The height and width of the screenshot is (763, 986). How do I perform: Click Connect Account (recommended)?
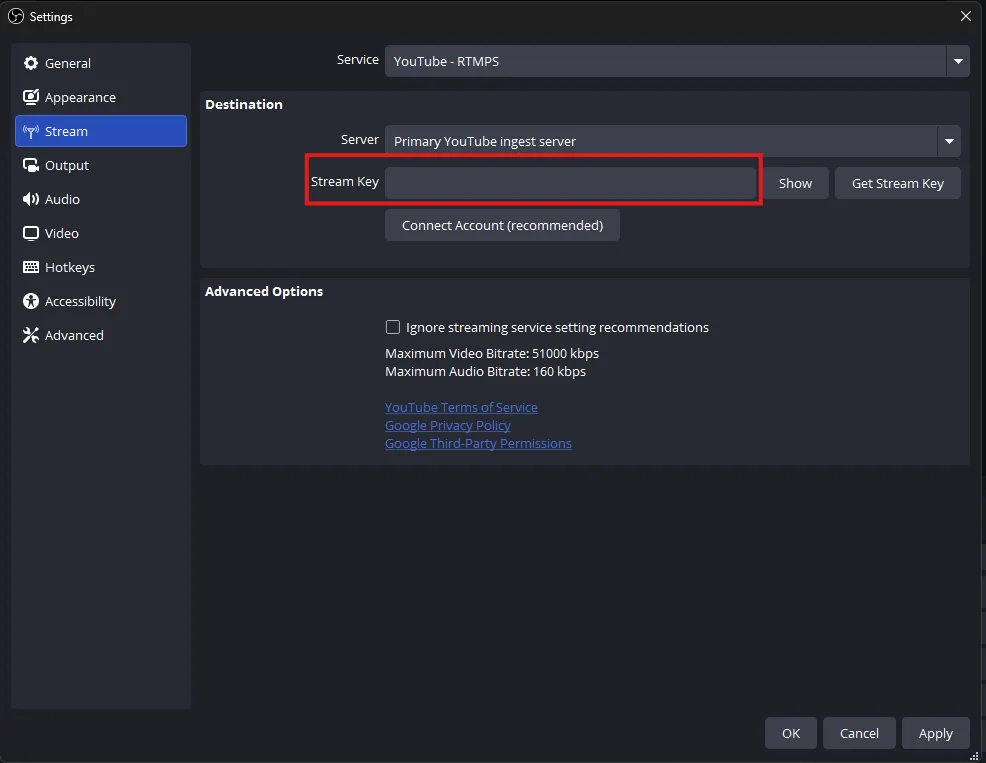(x=502, y=225)
